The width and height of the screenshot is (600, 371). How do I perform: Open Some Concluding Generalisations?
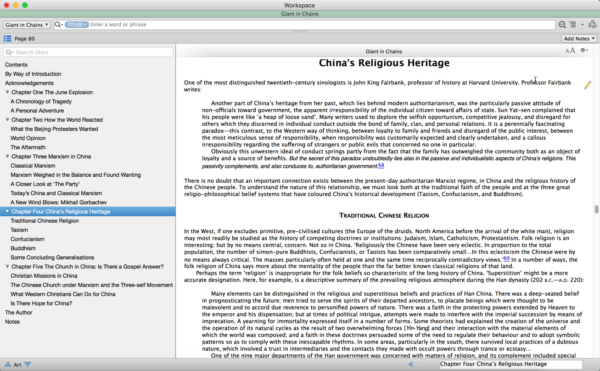pyautogui.click(x=52, y=257)
